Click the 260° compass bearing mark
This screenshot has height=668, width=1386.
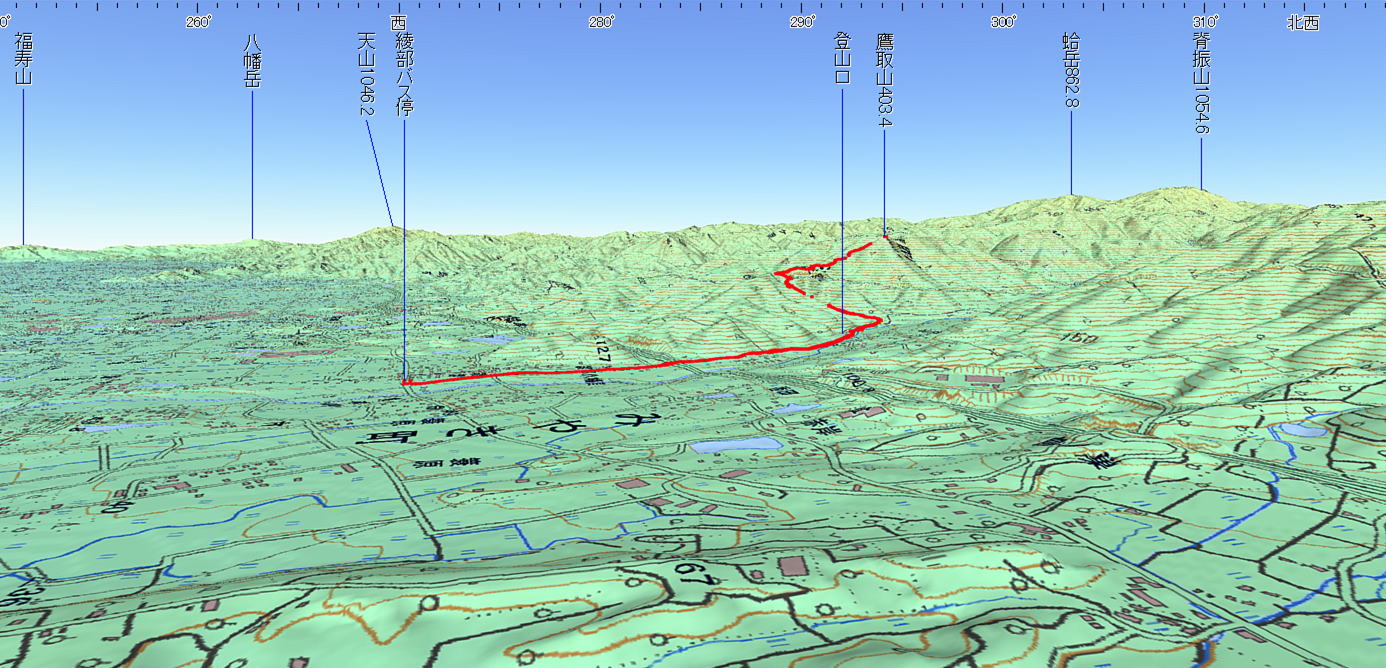197,23
